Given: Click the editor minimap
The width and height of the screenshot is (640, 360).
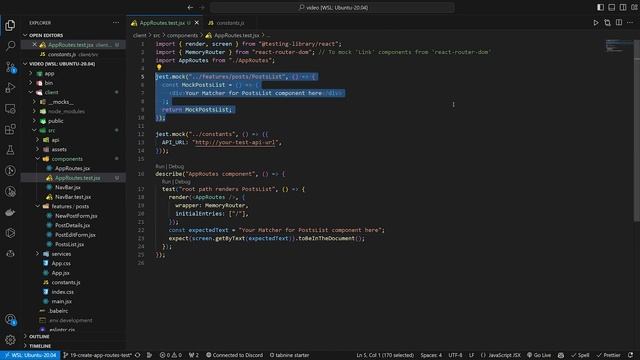Looking at the screenshot, I should pos(619,46).
